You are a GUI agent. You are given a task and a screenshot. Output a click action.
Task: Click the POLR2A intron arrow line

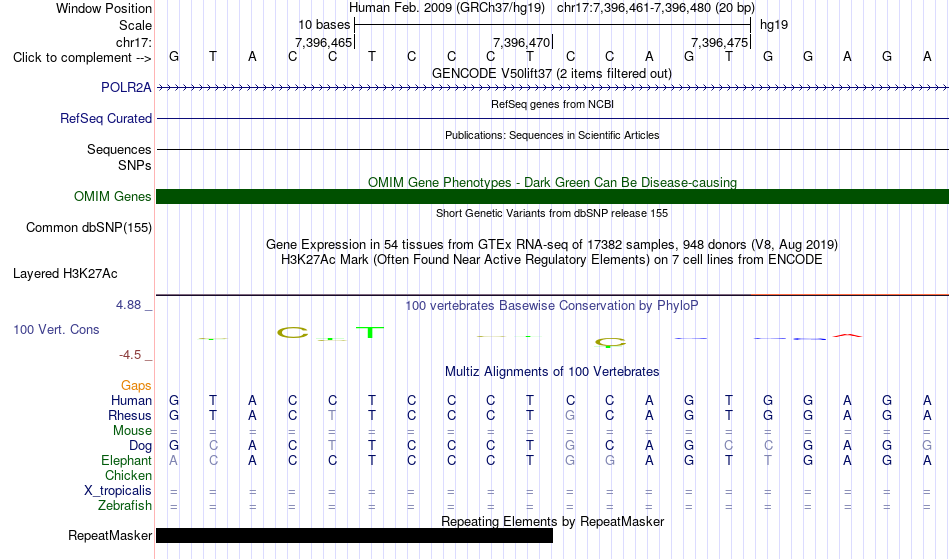pos(553,88)
